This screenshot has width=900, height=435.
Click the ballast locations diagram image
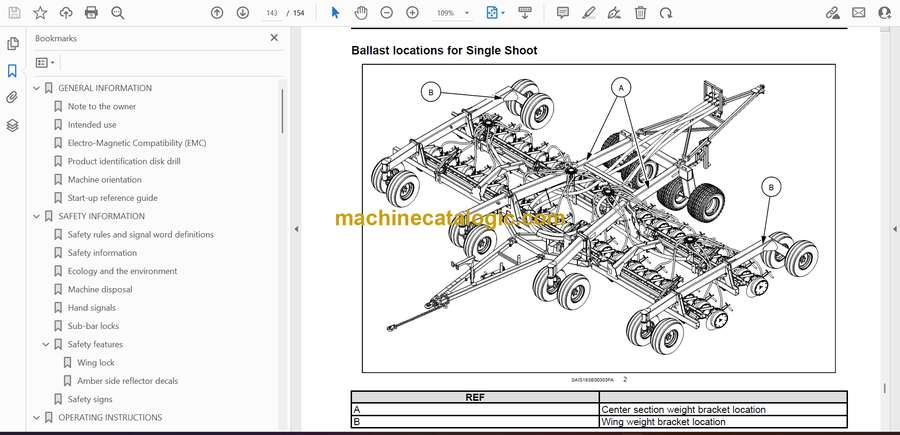(x=599, y=218)
